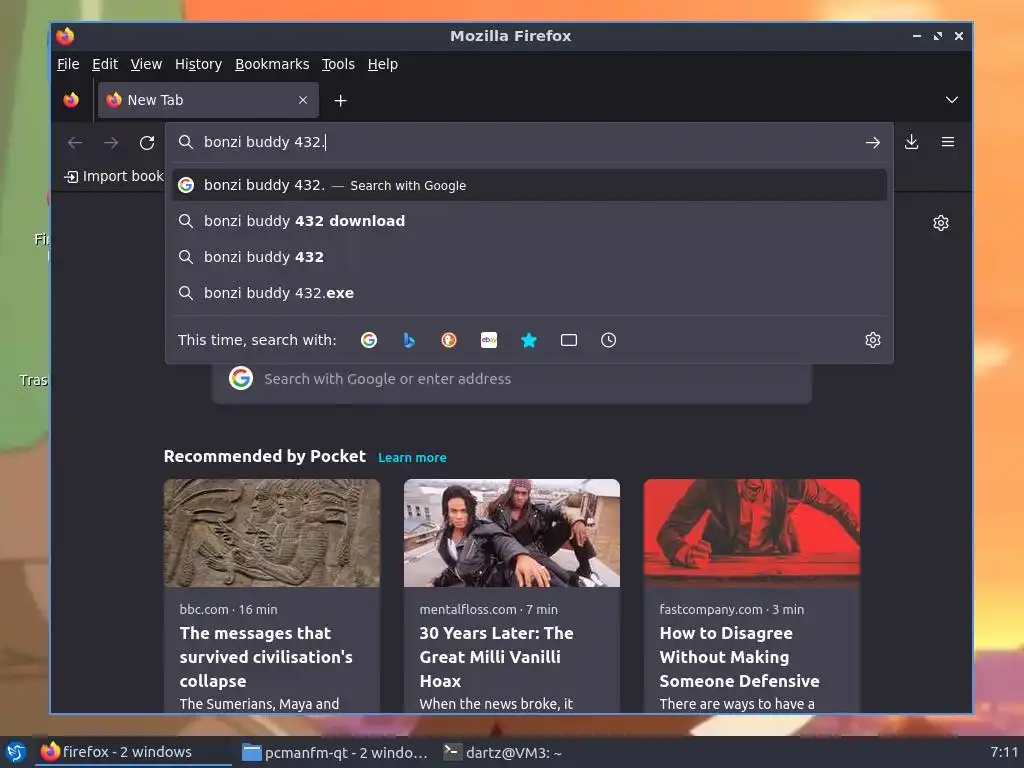Open 'How to Disagree Without Making Someone Defensive'
The image size is (1024, 768).
(739, 657)
